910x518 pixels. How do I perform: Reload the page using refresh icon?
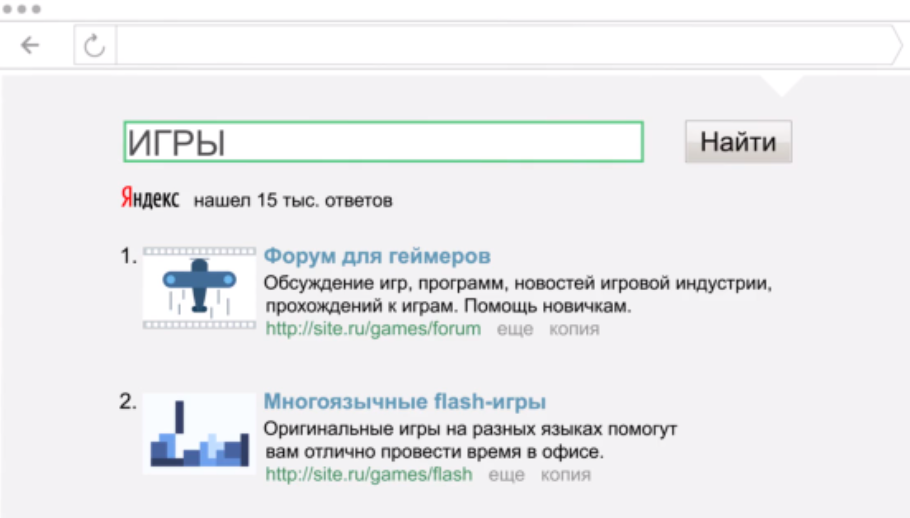click(x=94, y=45)
